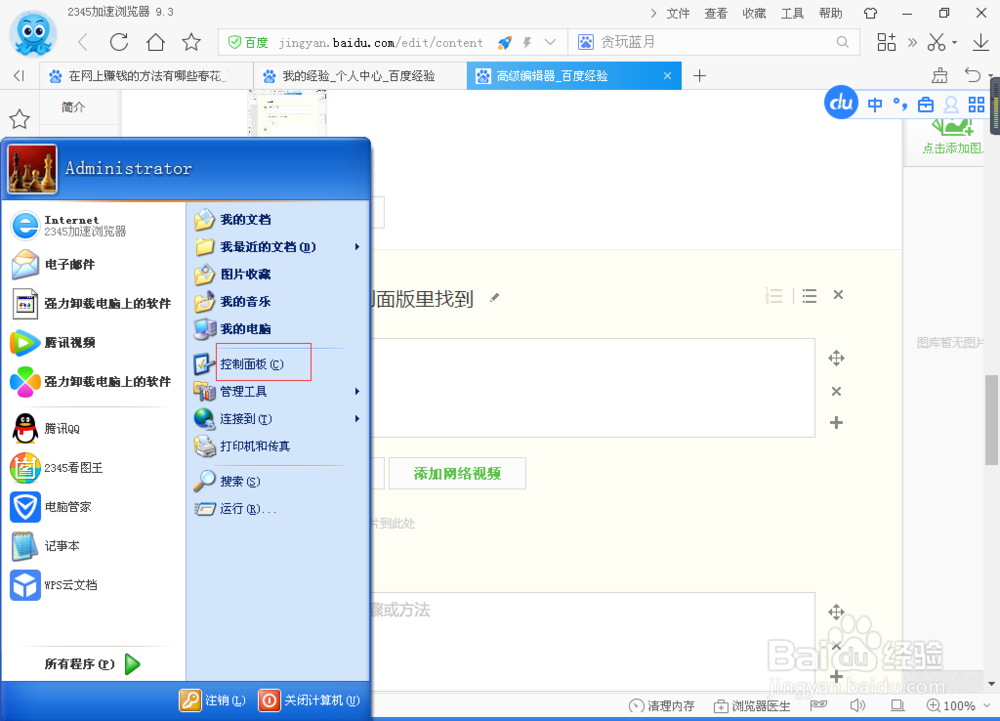Toggle the speaker mute icon in status bar
Image resolution: width=1000 pixels, height=721 pixels.
coord(858,705)
